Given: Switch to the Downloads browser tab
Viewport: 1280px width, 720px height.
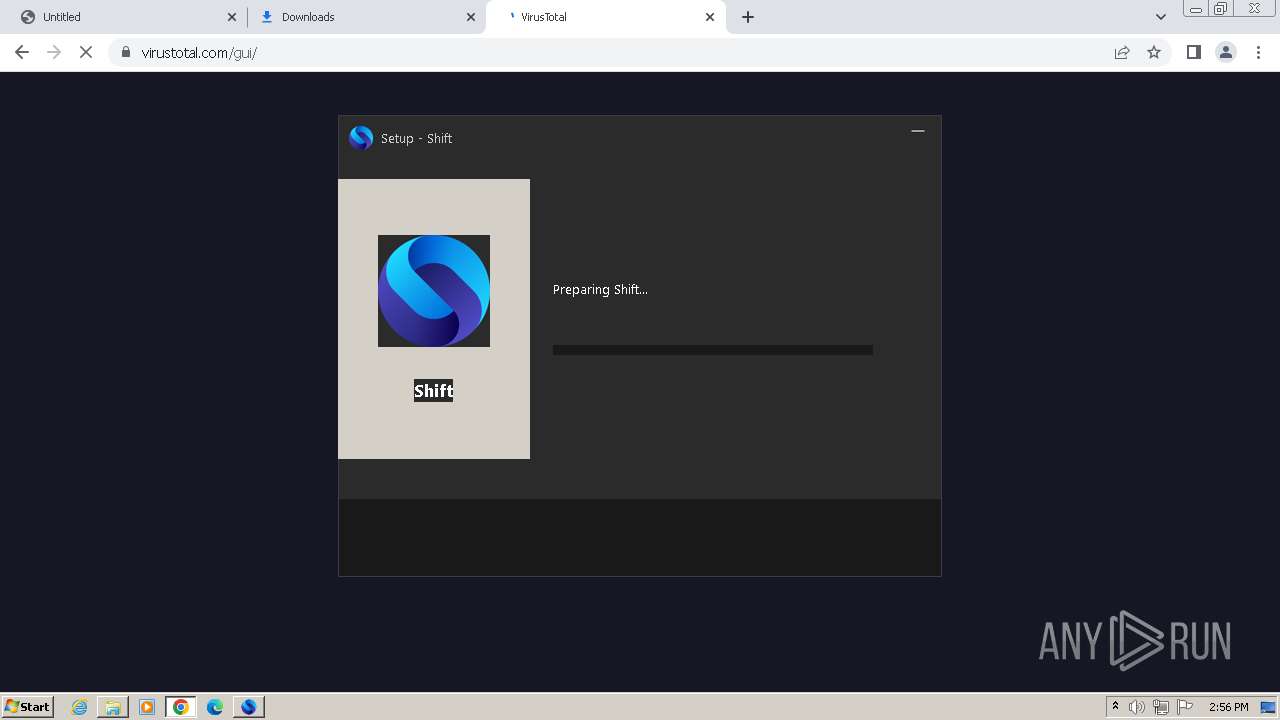Looking at the screenshot, I should coord(366,17).
